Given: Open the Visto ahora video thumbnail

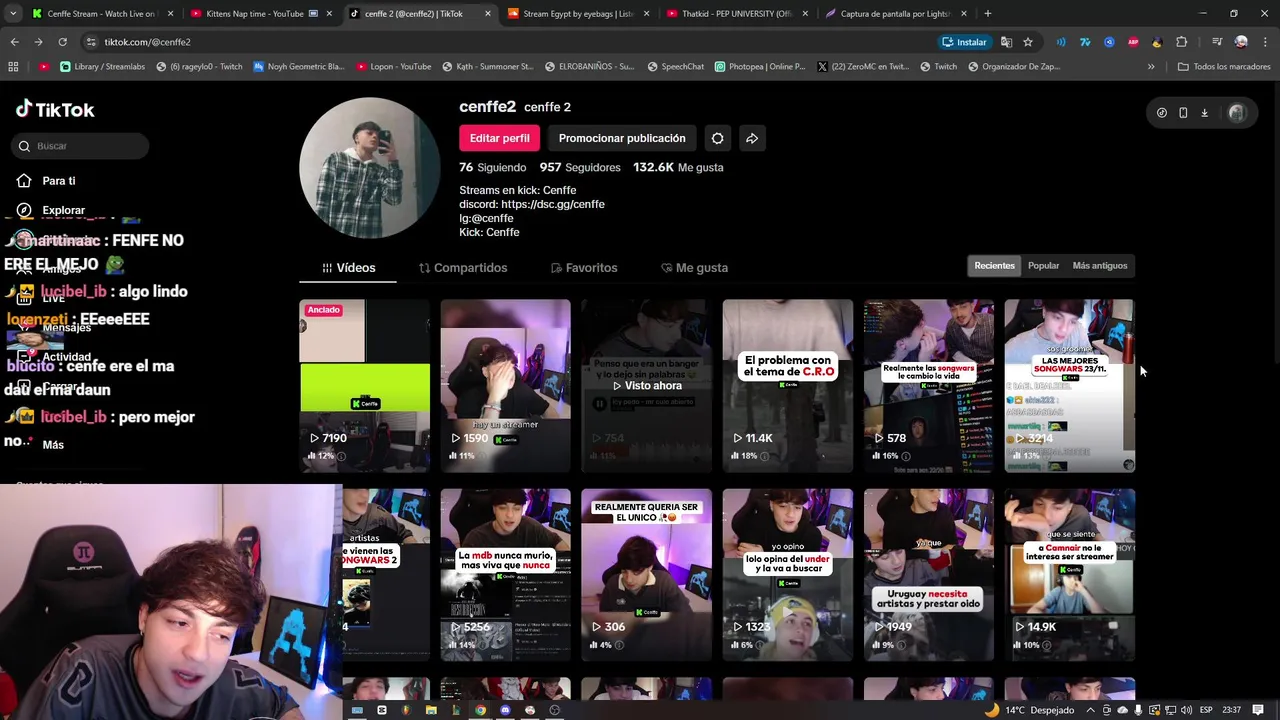Looking at the screenshot, I should click(x=646, y=386).
